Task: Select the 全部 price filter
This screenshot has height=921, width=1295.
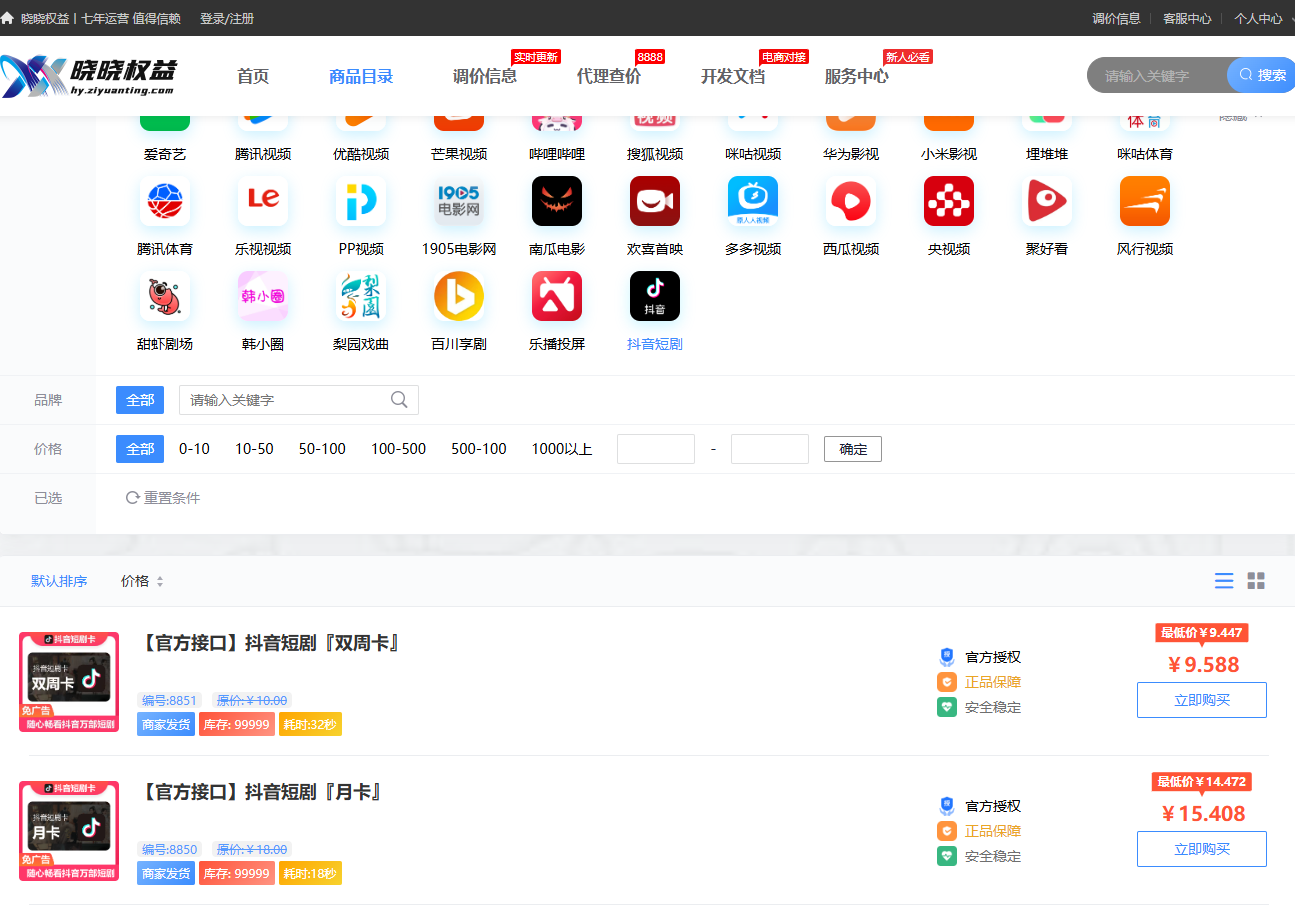Action: [x=140, y=449]
